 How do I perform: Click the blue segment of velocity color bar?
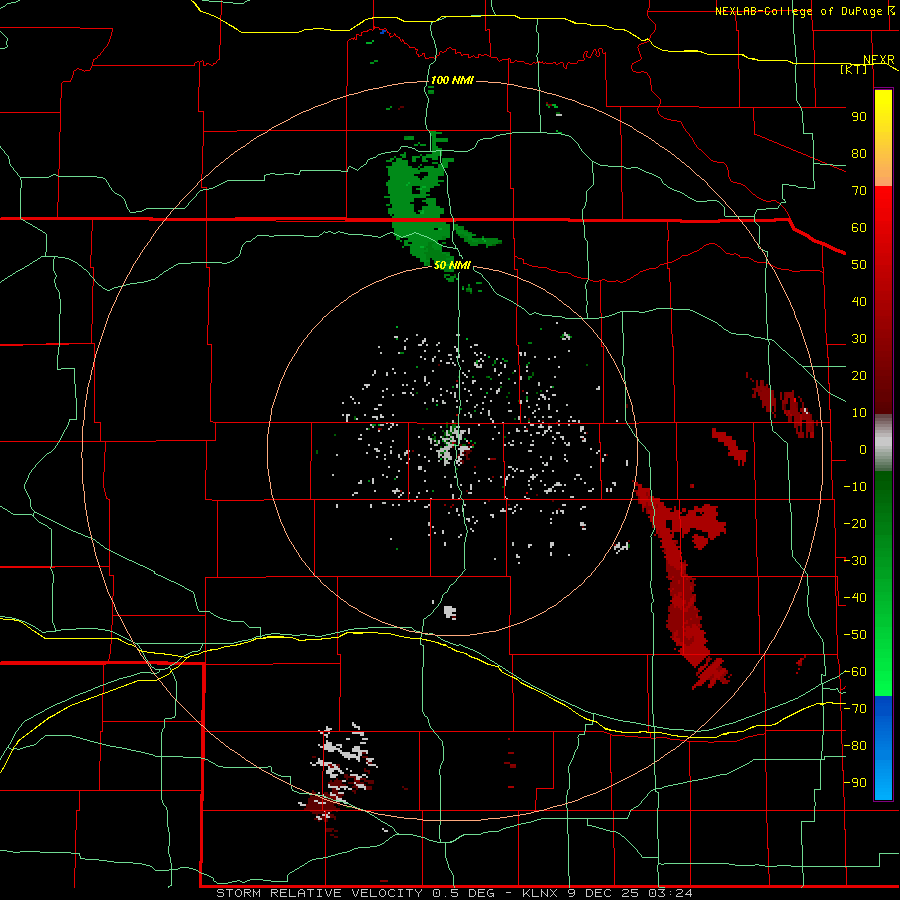[x=883, y=748]
